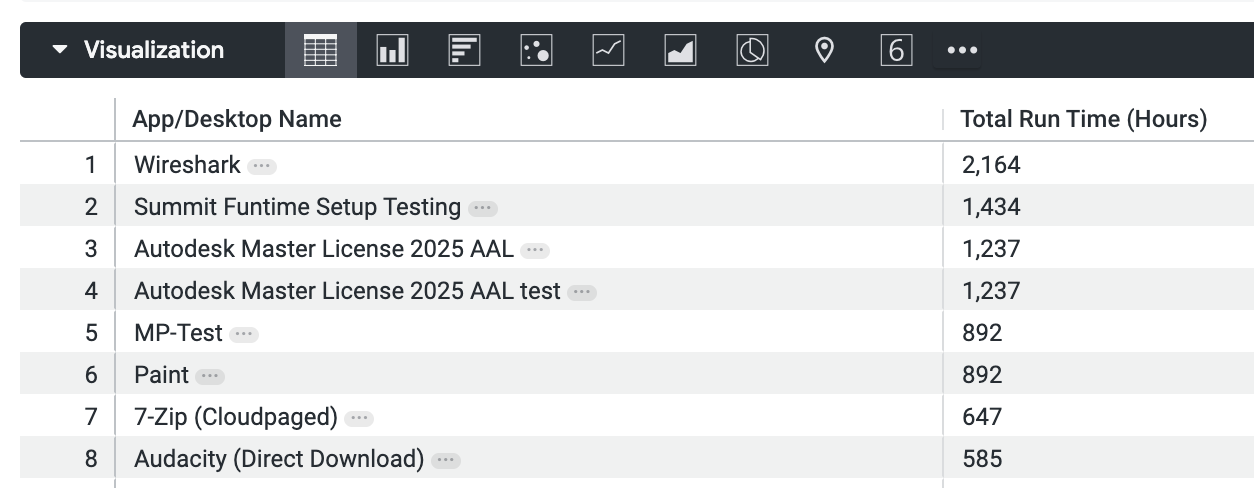This screenshot has height=488, width=1254.
Task: Select the table visualization icon
Action: click(x=320, y=50)
